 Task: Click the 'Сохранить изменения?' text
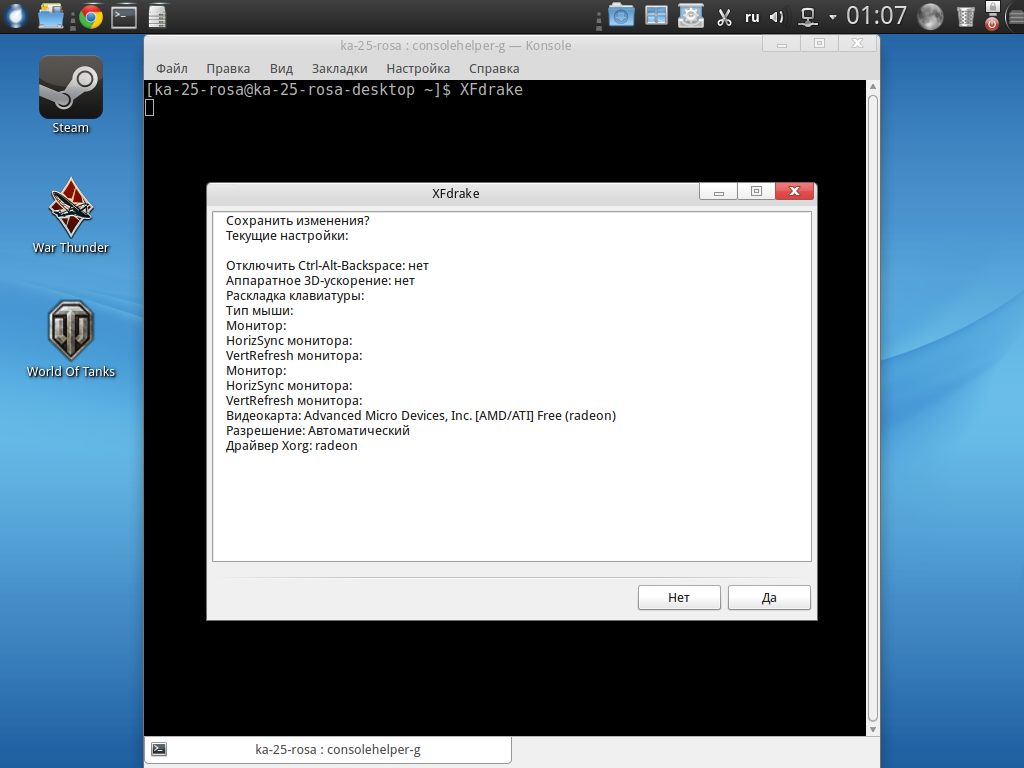[298, 221]
